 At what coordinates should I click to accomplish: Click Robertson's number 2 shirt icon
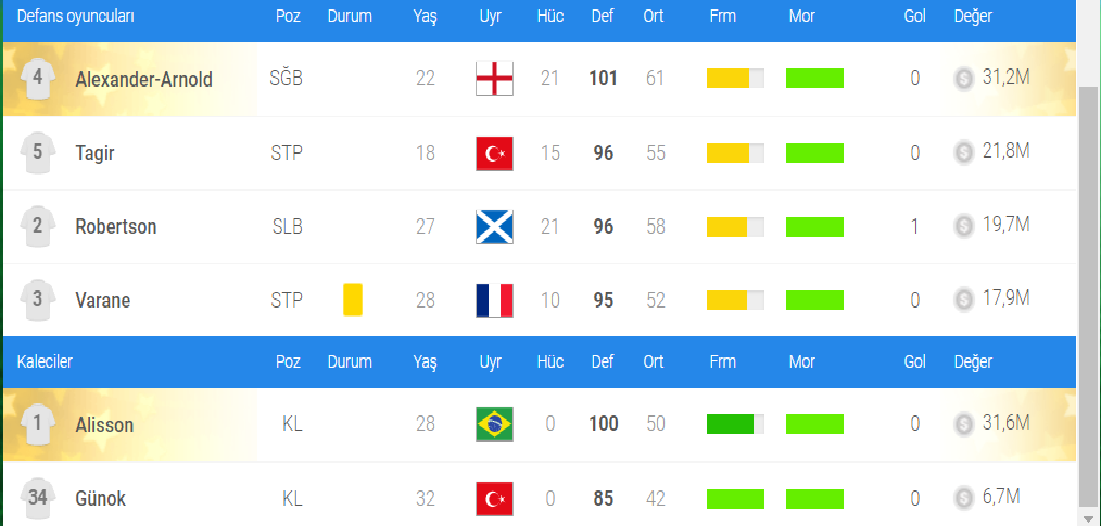tap(38, 226)
